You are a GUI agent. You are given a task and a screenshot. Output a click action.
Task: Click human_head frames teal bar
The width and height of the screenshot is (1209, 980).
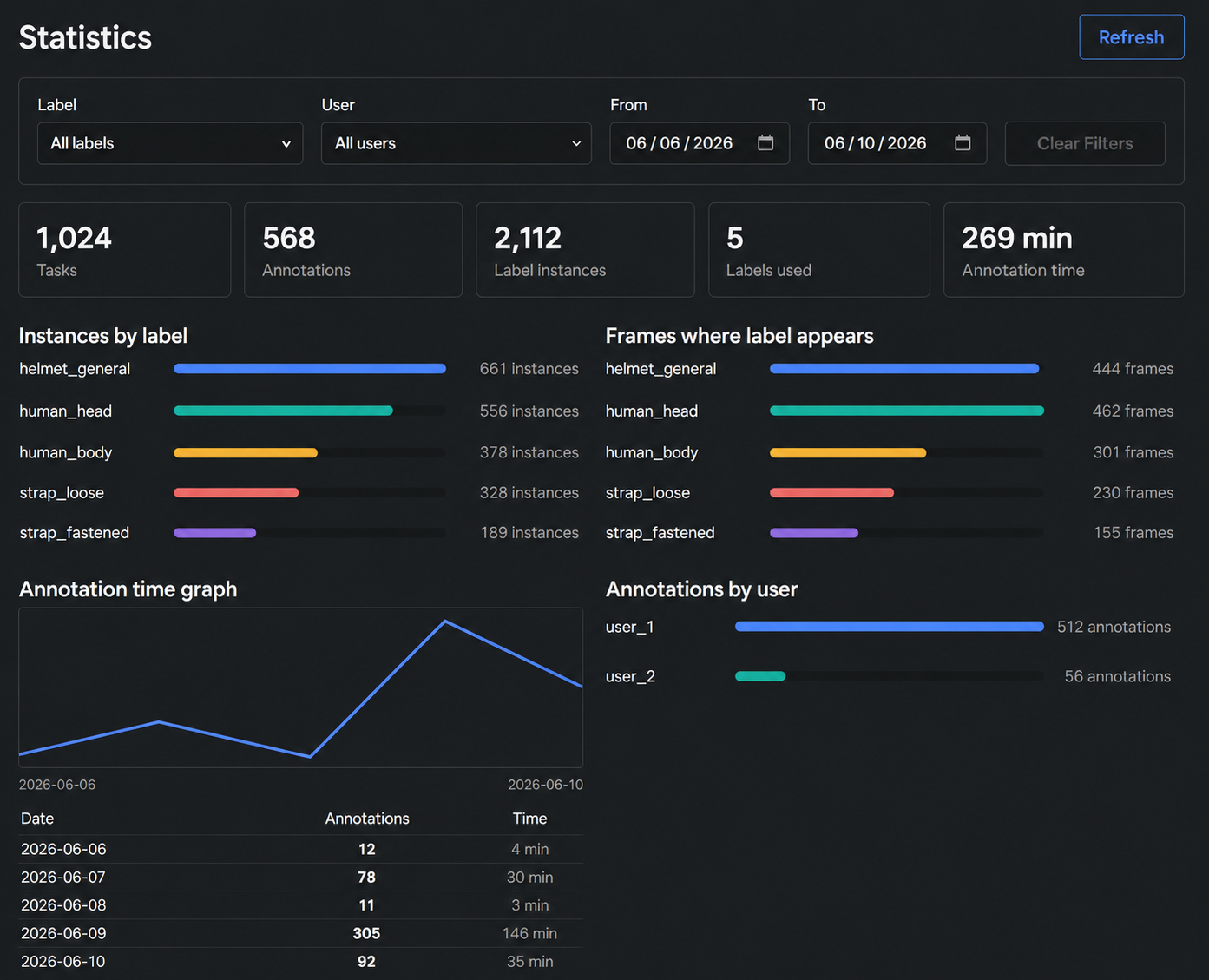coord(907,411)
